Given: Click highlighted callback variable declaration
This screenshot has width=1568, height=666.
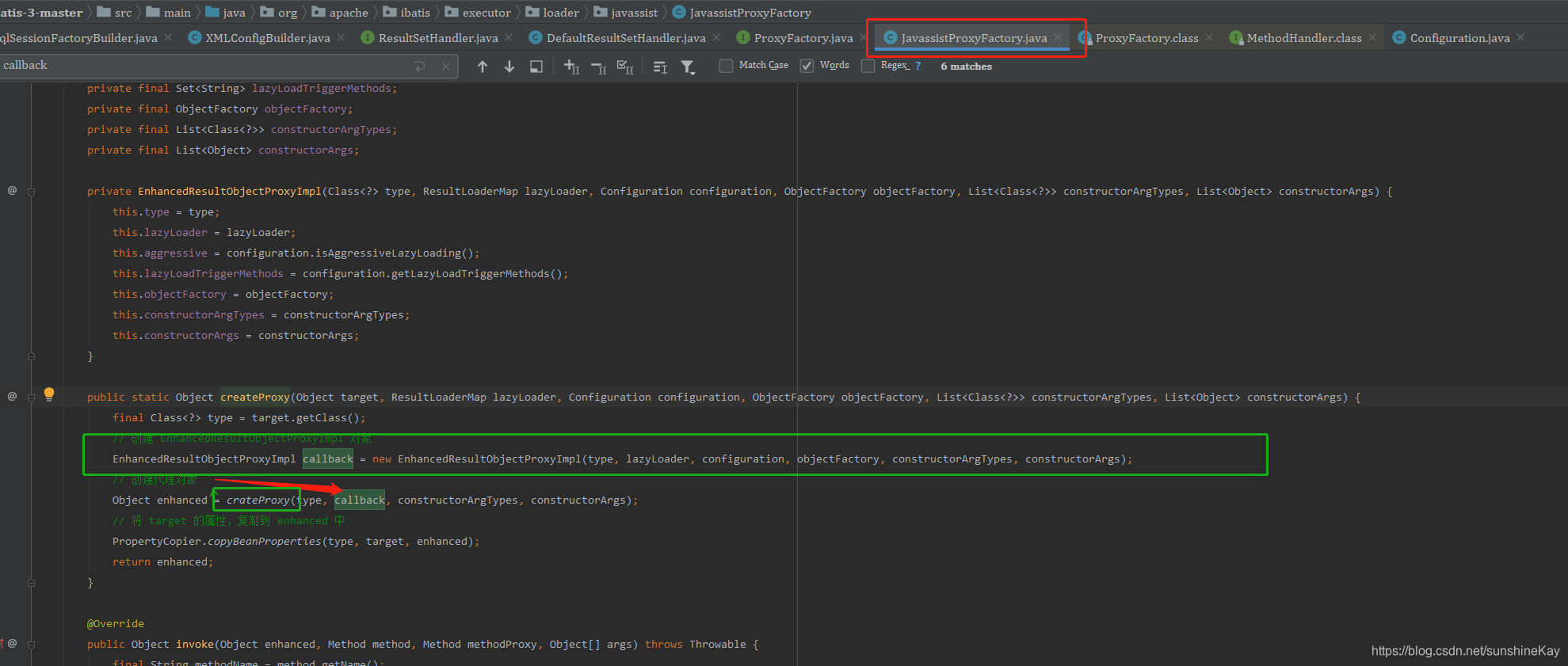Looking at the screenshot, I should 328,459.
